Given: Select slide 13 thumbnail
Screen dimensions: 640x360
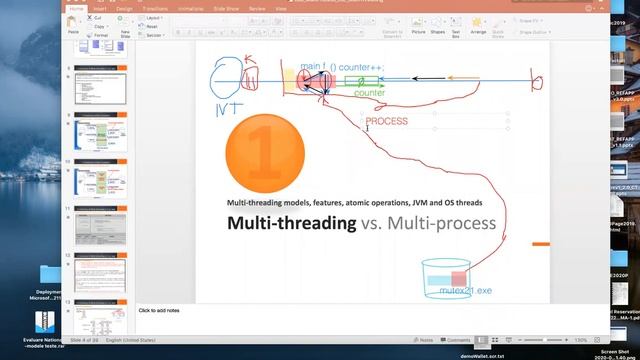Looking at the screenshot, I should pyautogui.click(x=100, y=317).
